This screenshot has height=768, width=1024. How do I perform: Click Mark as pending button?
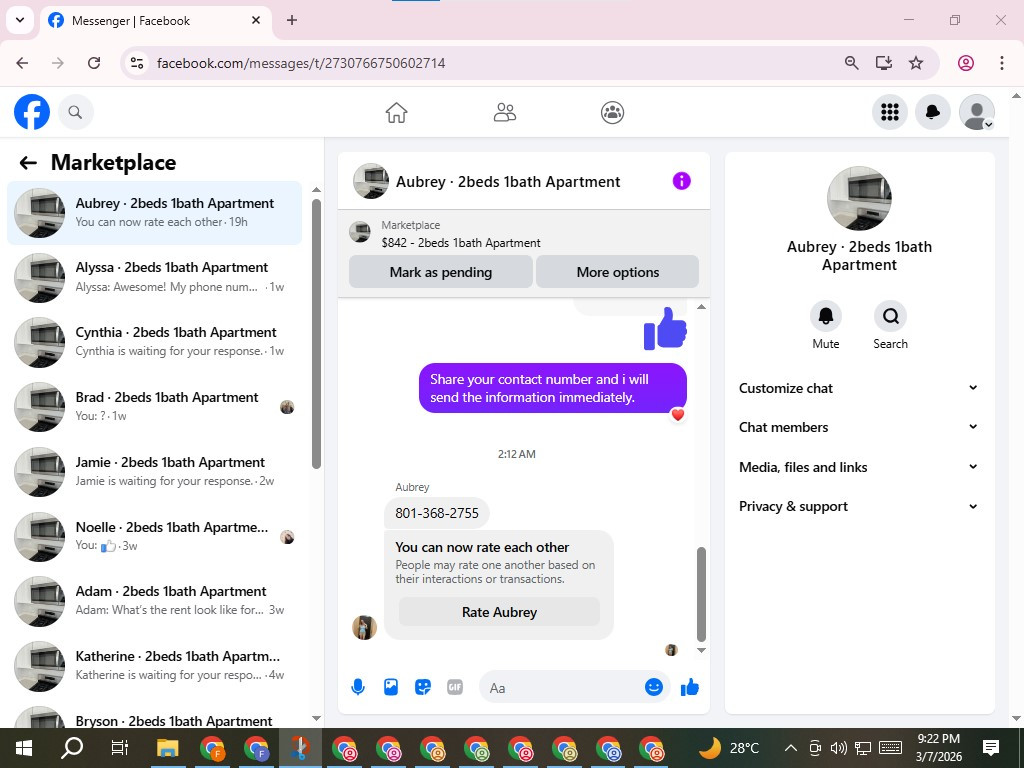(x=441, y=272)
